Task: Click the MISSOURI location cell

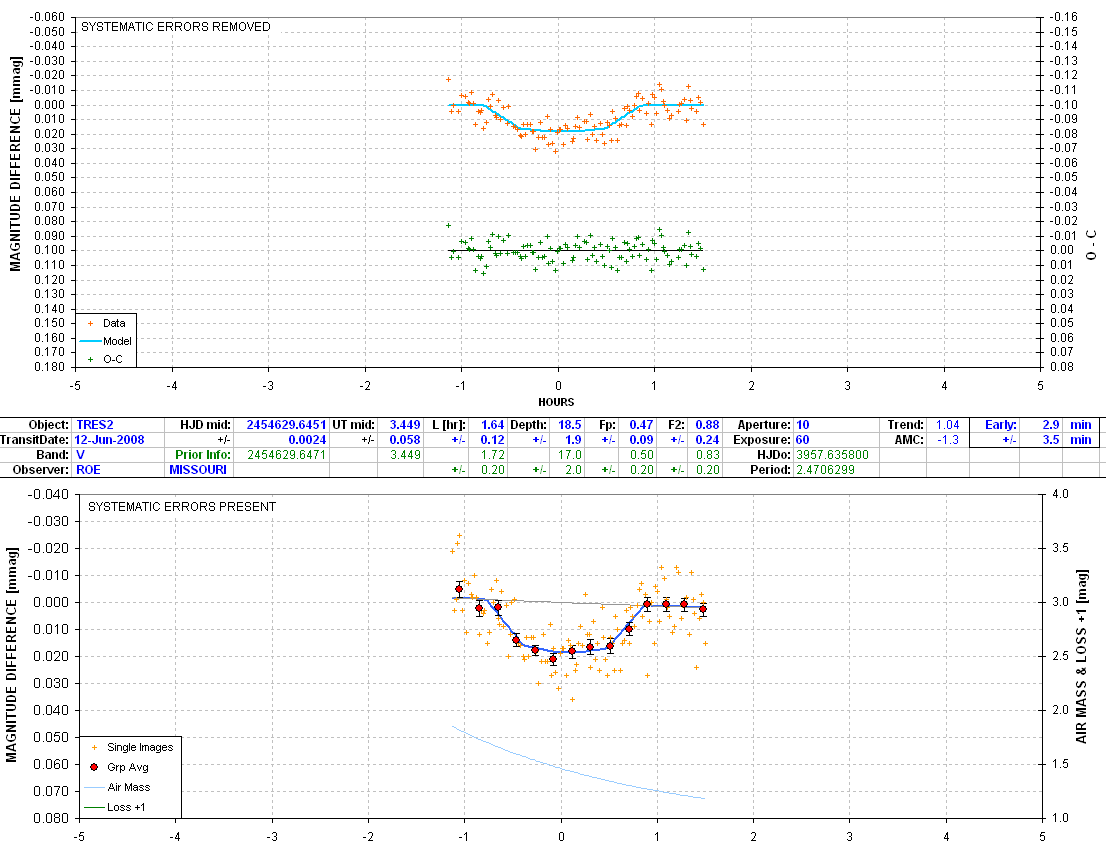Action: click(198, 470)
